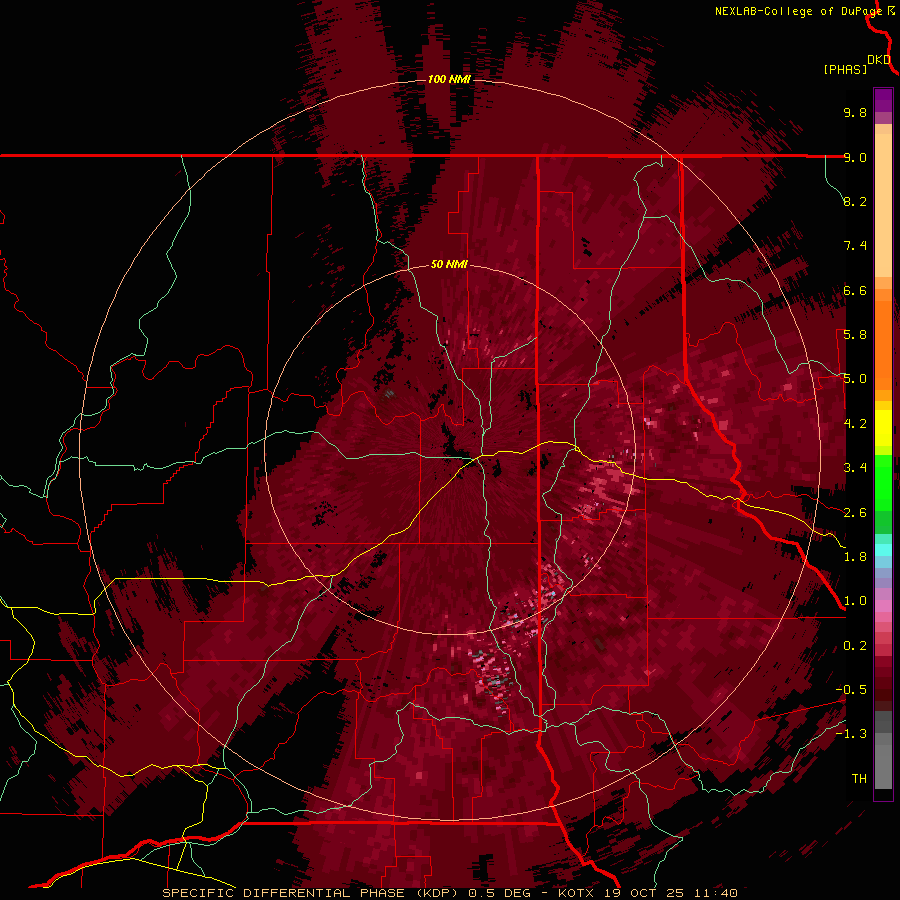The width and height of the screenshot is (900, 900).
Task: Click the 2.6 value on the color scale
Action: point(855,513)
